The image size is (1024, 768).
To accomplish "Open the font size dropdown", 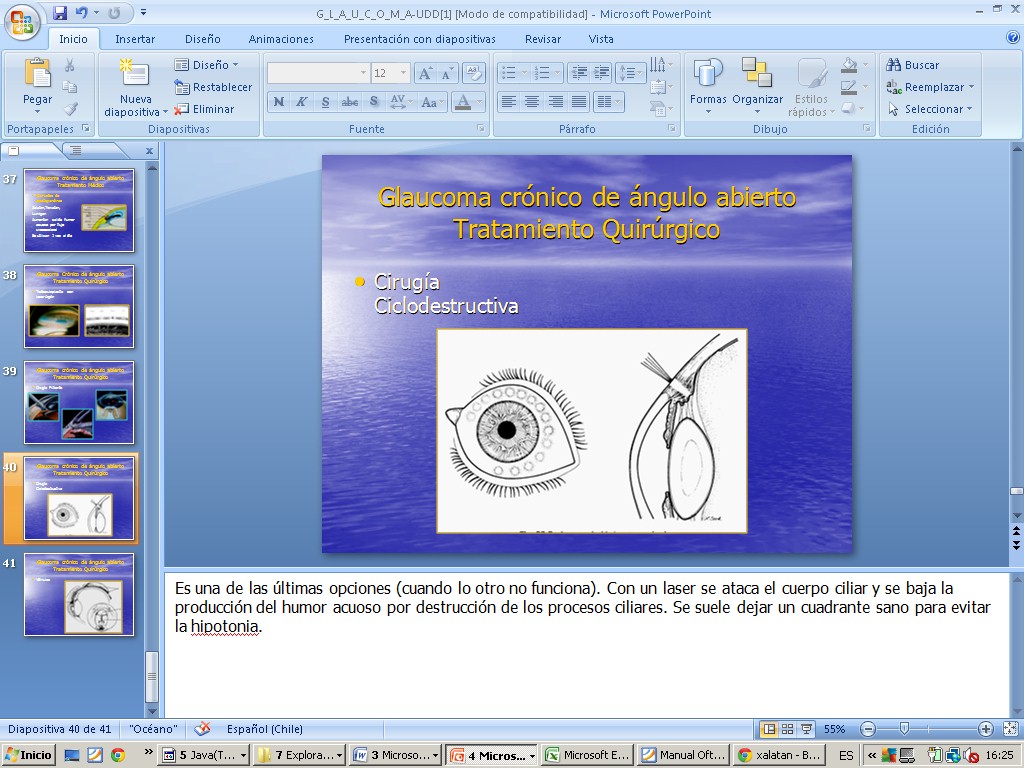I will (404, 73).
